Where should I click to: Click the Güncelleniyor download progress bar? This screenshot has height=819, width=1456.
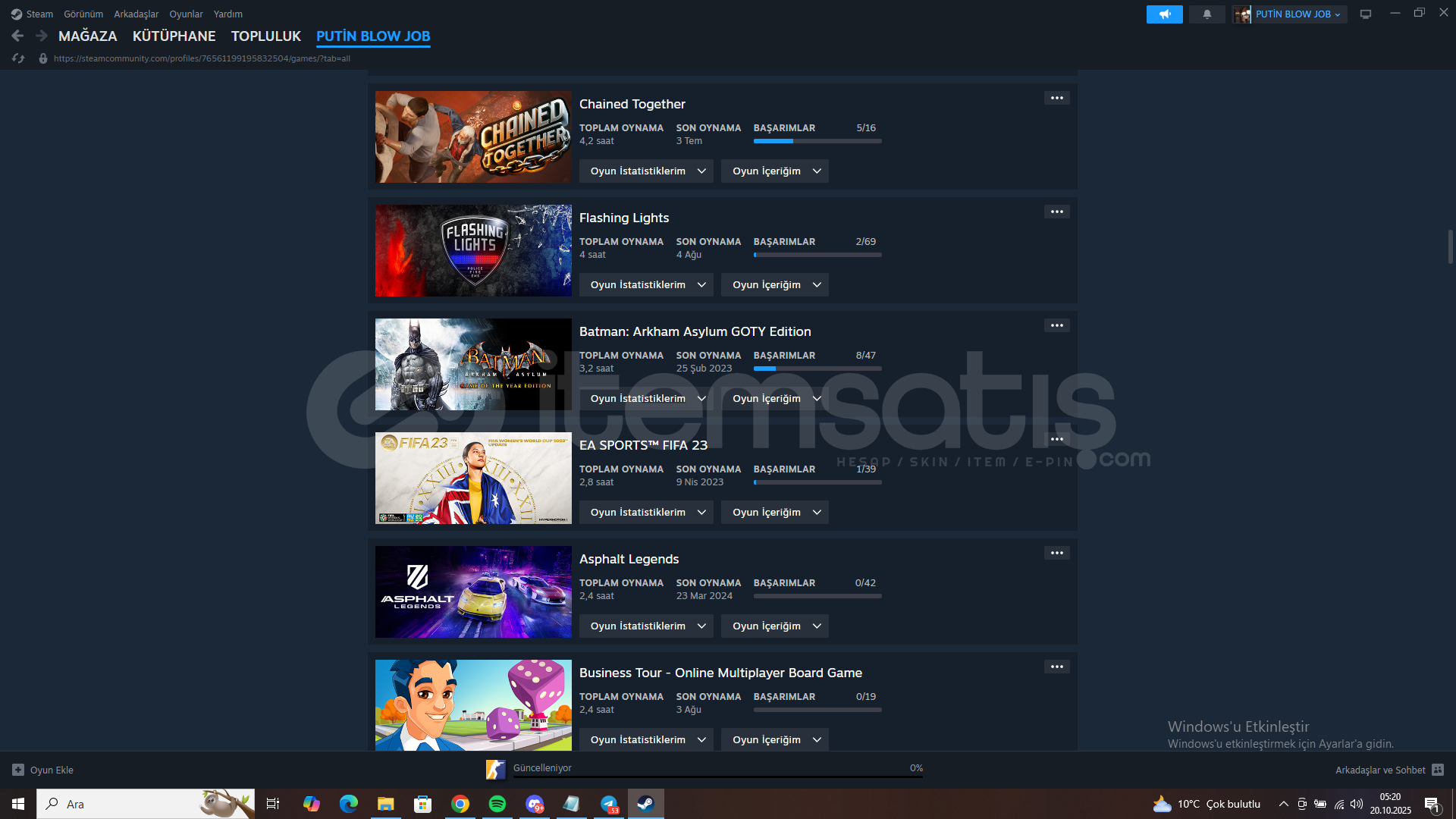coord(717,775)
